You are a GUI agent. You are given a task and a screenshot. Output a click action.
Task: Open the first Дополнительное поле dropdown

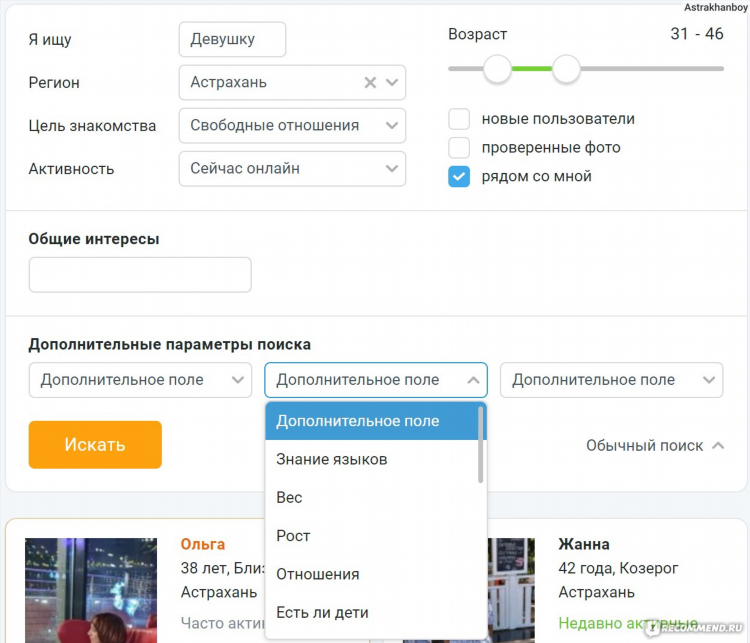[x=140, y=380]
